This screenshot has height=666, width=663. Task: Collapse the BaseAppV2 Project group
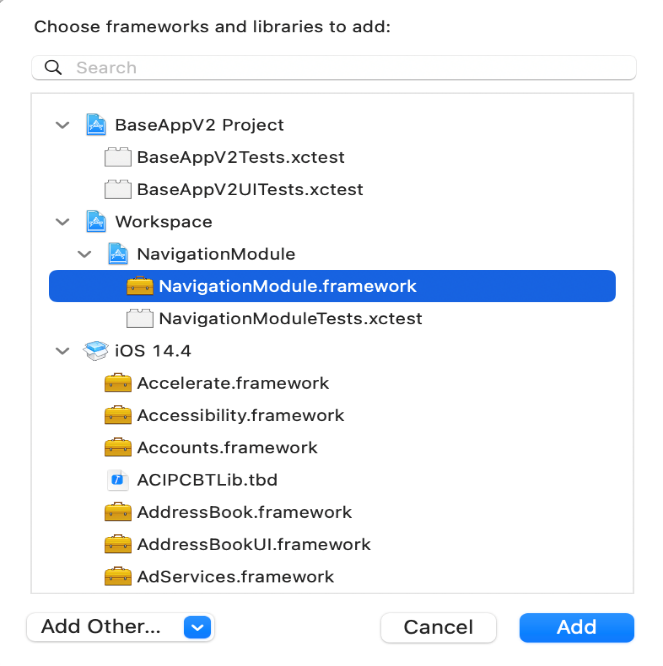point(63,126)
